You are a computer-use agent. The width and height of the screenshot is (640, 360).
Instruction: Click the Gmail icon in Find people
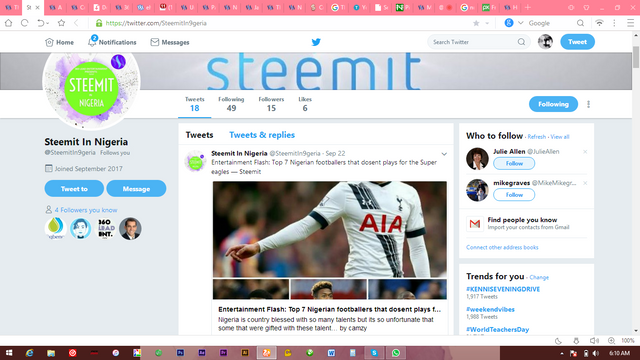click(475, 224)
